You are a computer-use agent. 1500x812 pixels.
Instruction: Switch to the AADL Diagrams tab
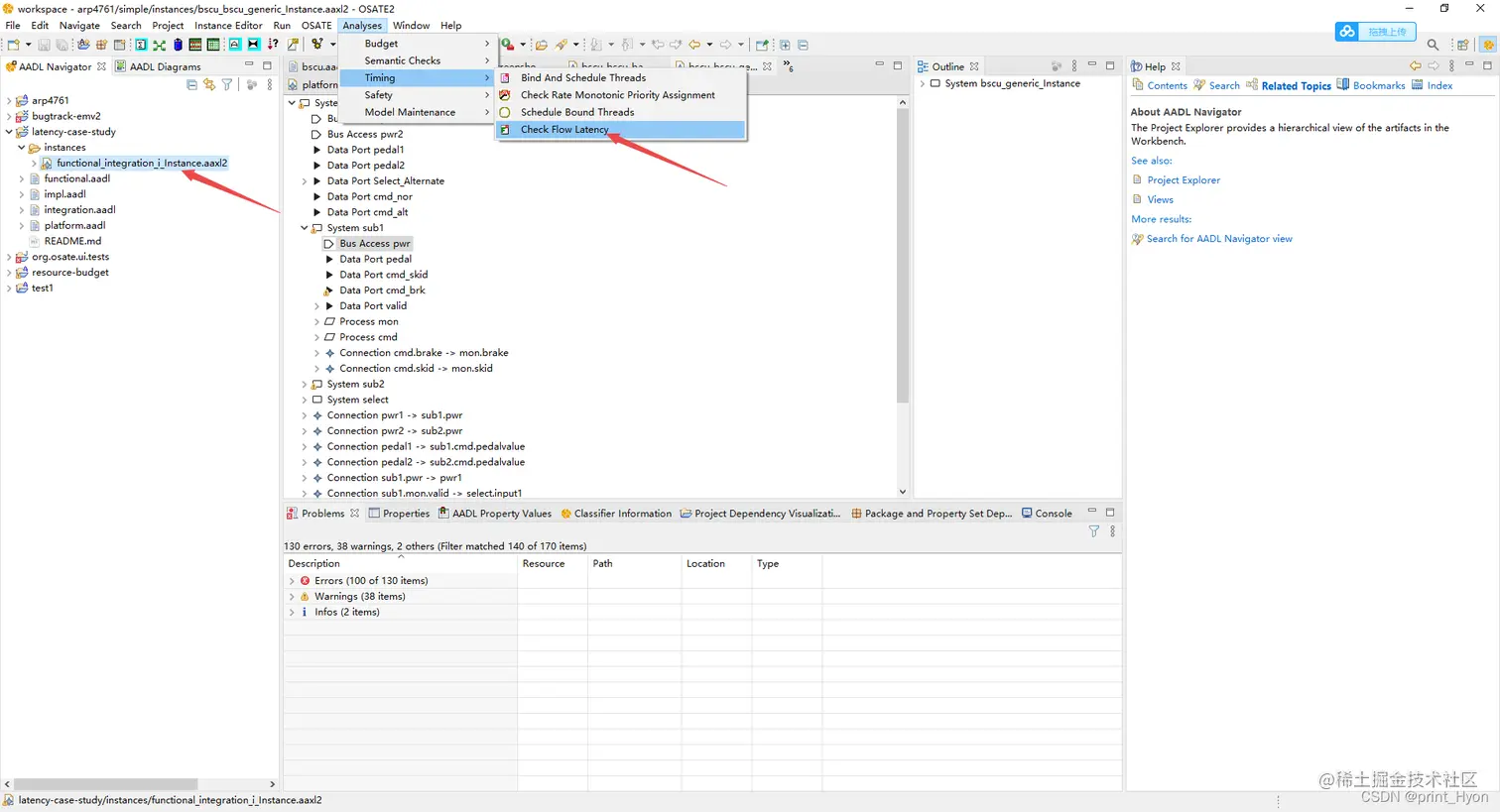(158, 66)
